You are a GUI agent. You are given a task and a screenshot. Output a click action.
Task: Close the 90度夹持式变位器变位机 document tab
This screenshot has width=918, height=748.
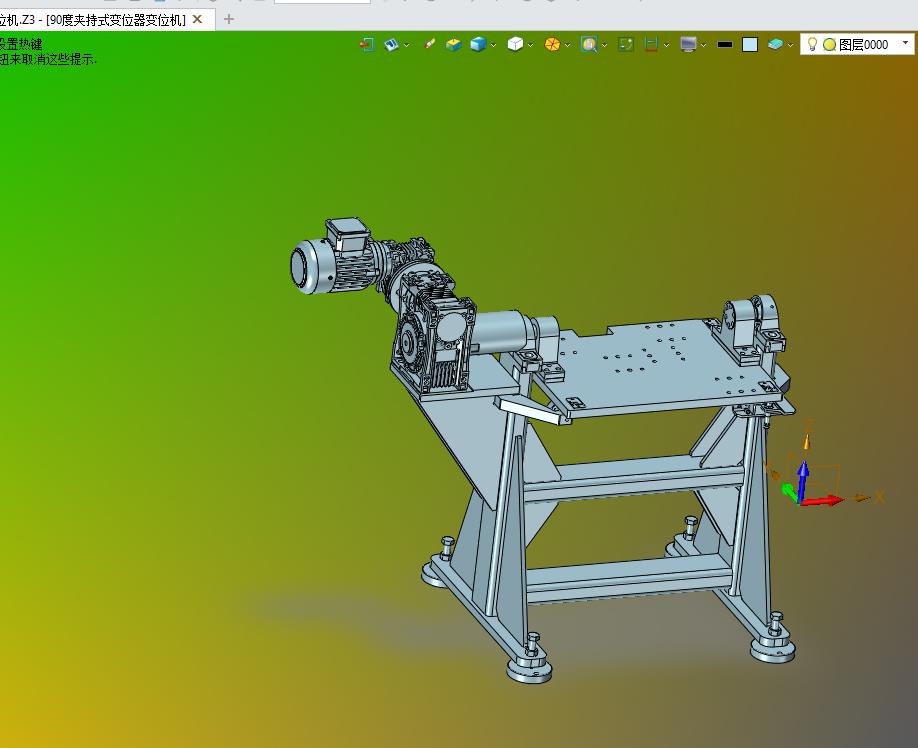pos(197,19)
